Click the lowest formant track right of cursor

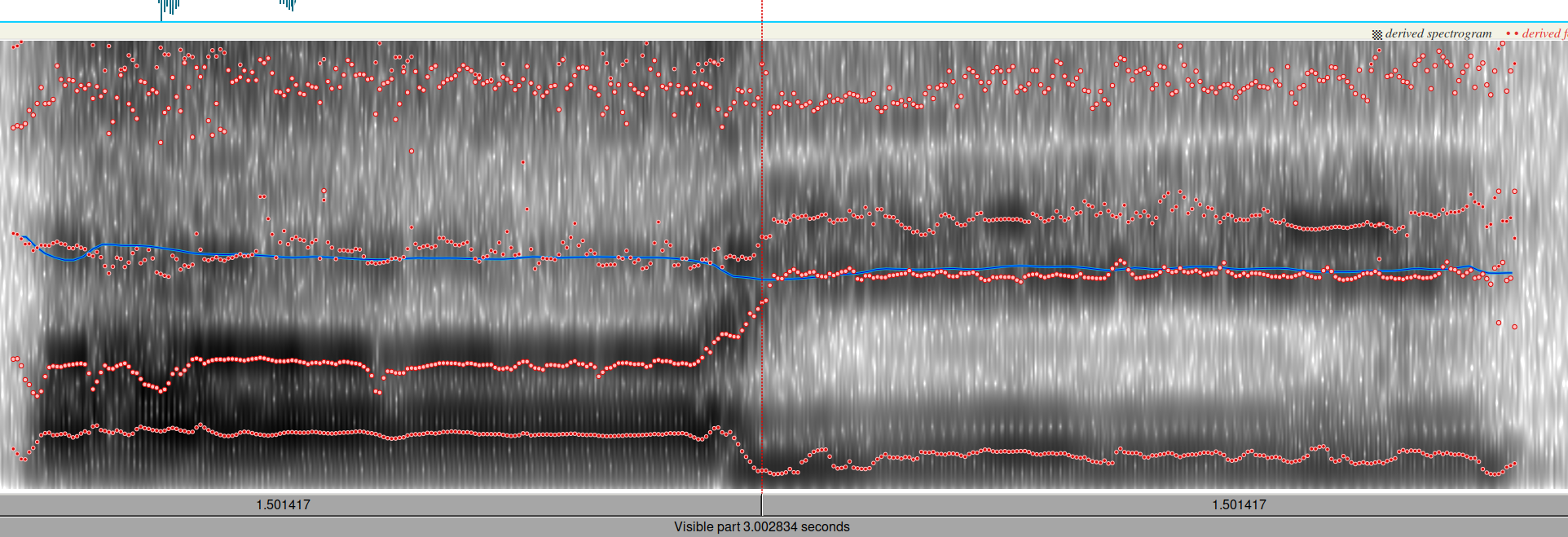[x=1019, y=452]
